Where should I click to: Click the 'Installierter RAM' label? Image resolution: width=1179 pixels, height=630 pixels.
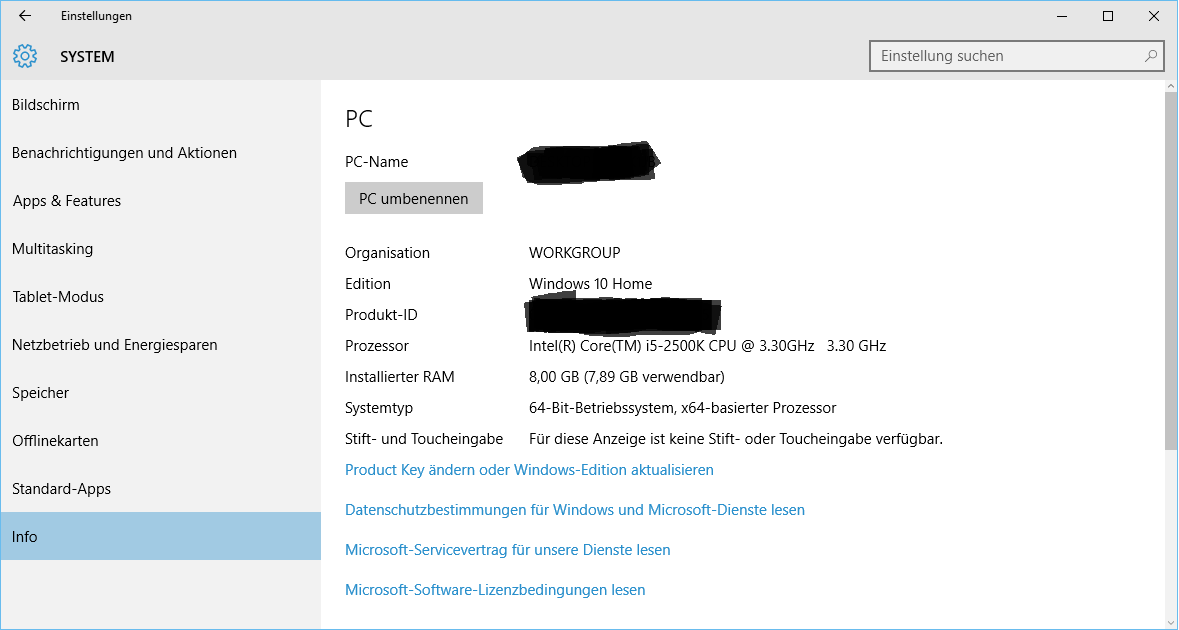pos(400,377)
